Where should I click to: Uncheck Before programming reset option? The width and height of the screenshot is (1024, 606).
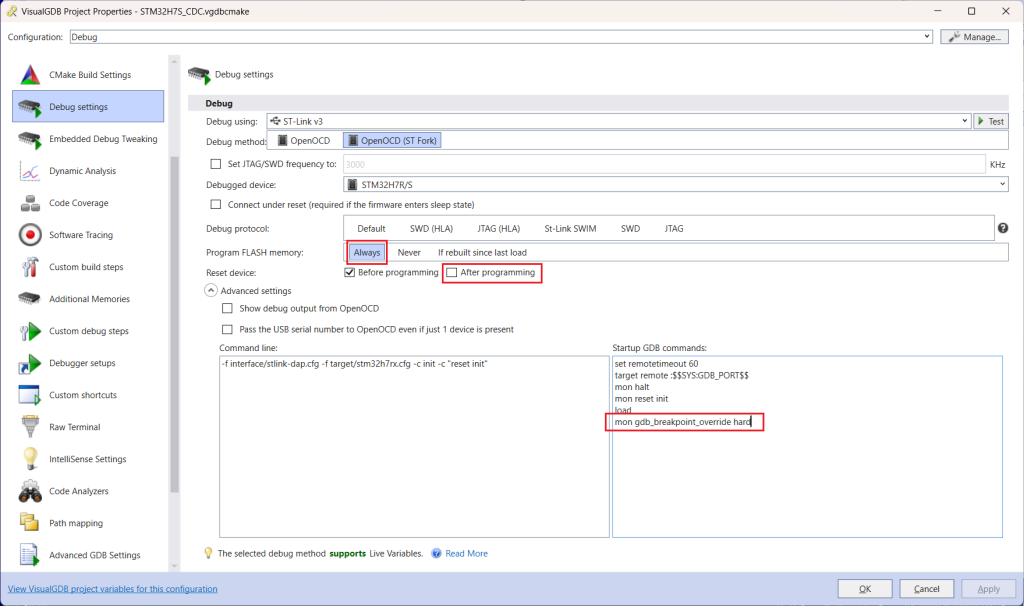(x=349, y=272)
